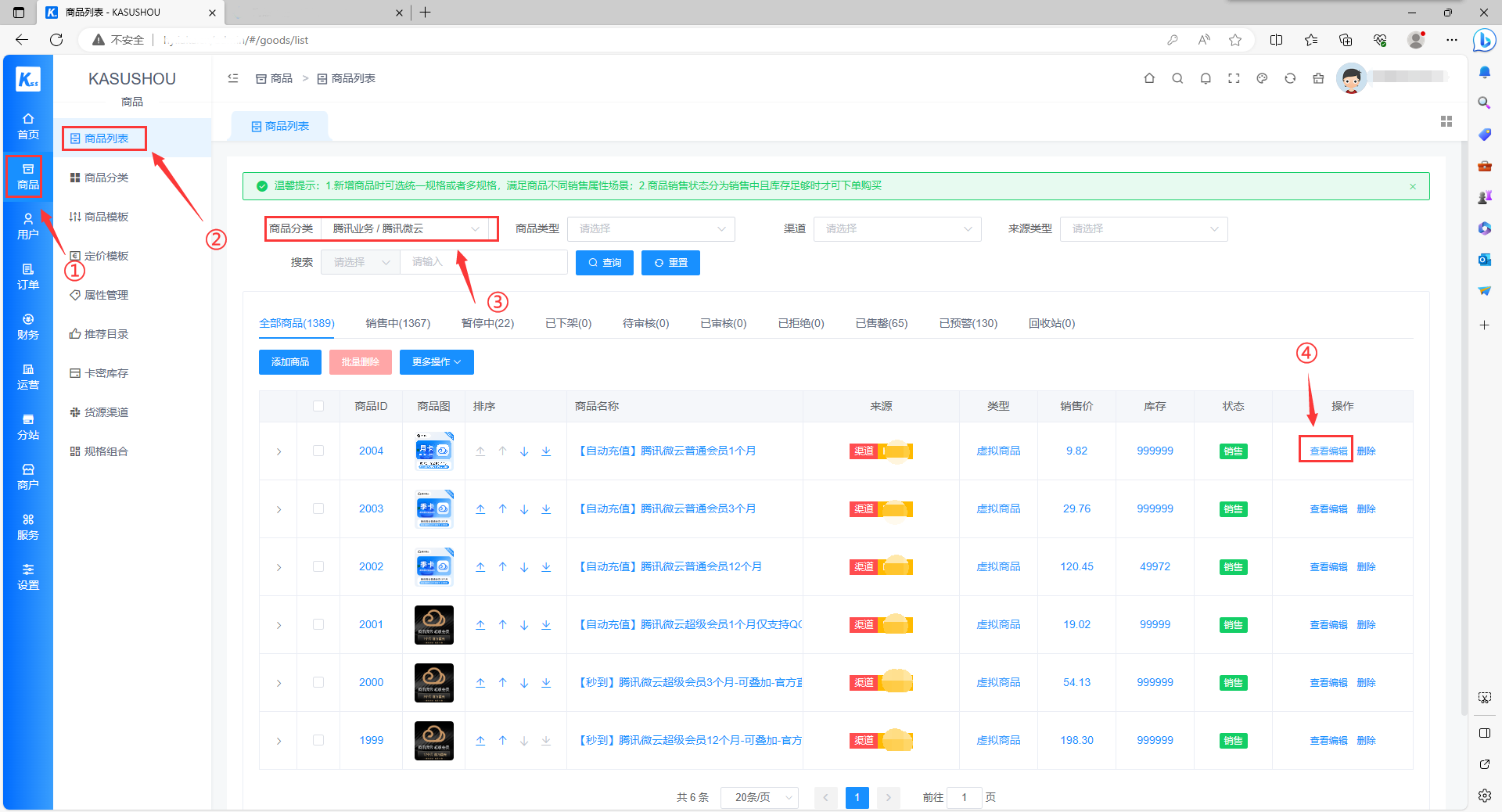
Task: Expand row of product 2000
Action: pyautogui.click(x=278, y=684)
